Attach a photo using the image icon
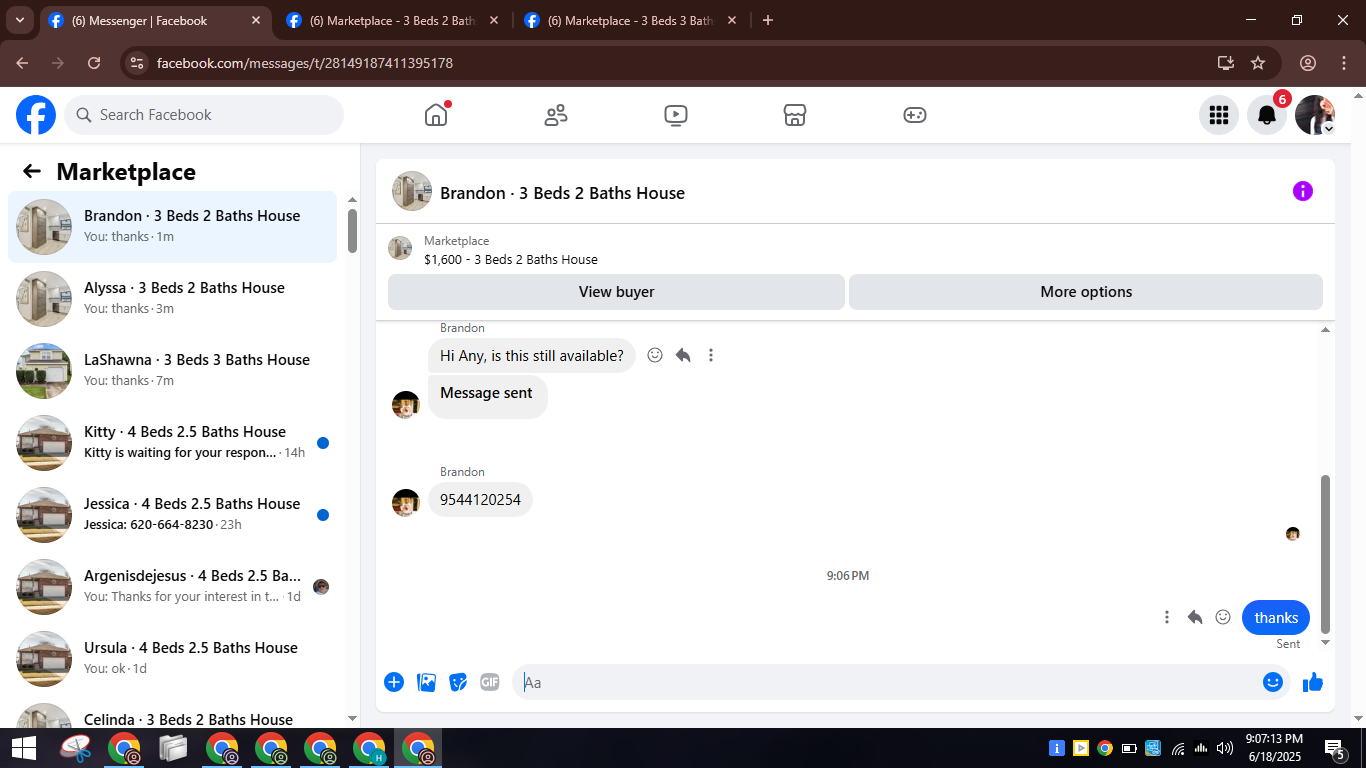Viewport: 1366px width, 768px height. click(426, 682)
